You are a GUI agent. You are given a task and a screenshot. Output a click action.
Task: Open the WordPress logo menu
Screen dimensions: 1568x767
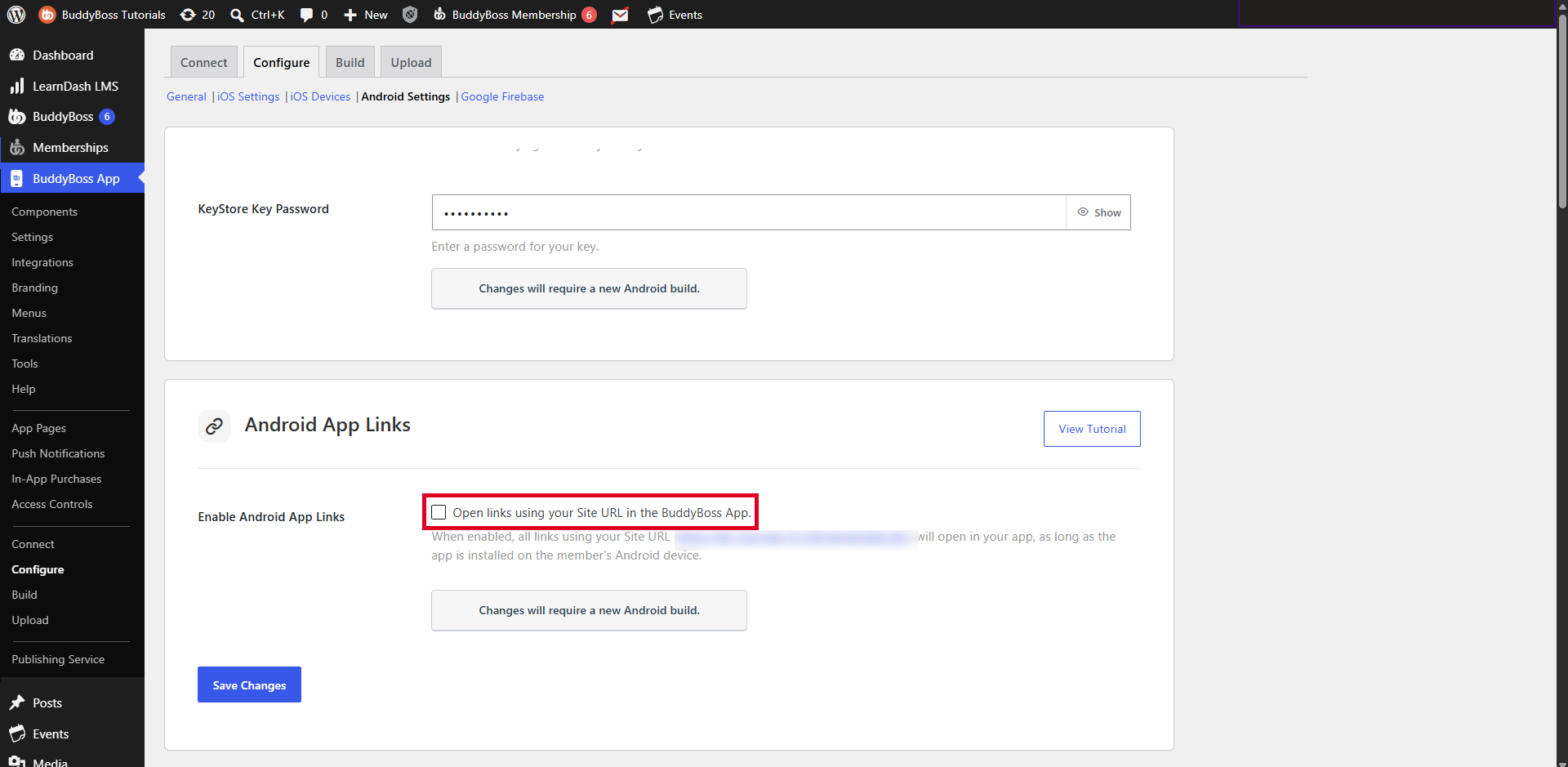[16, 15]
